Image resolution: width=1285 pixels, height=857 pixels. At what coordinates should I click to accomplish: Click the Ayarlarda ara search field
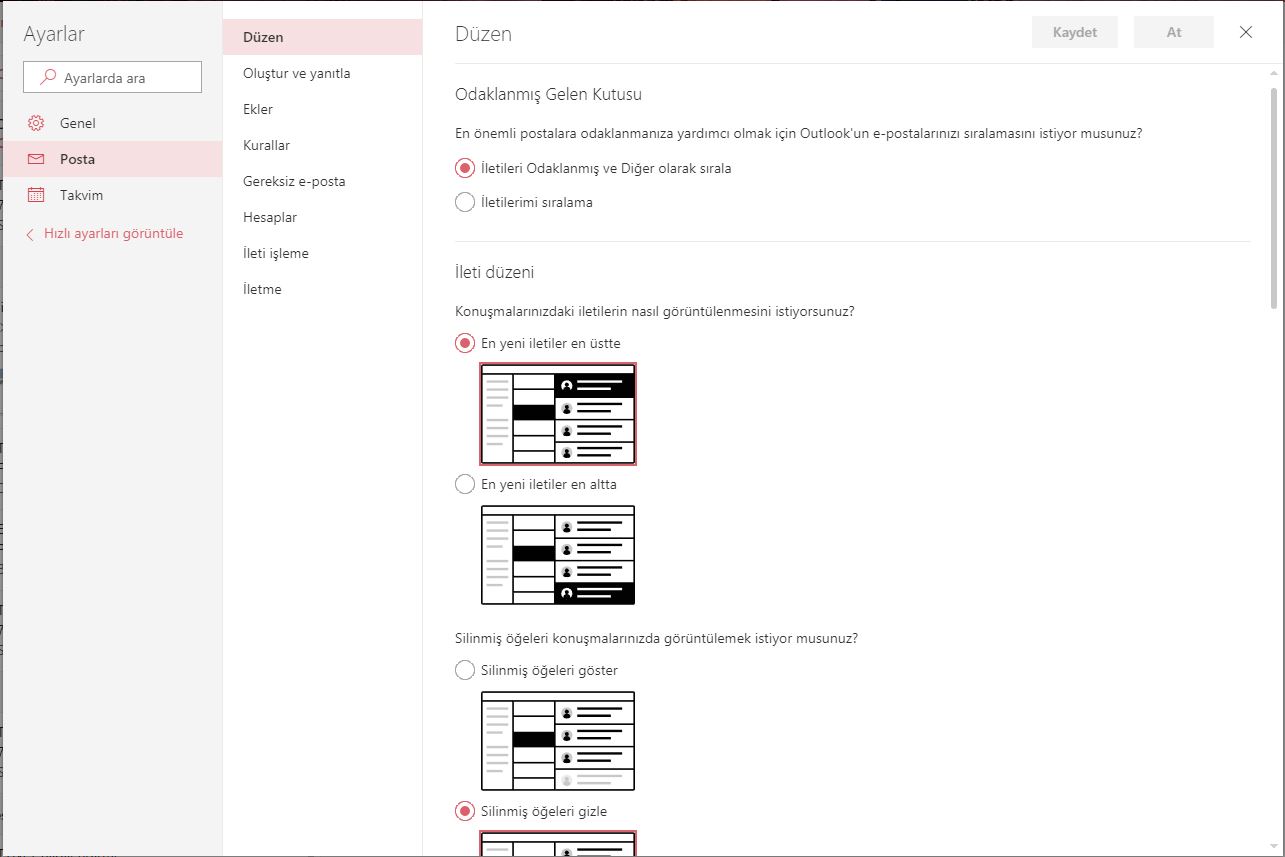click(112, 77)
